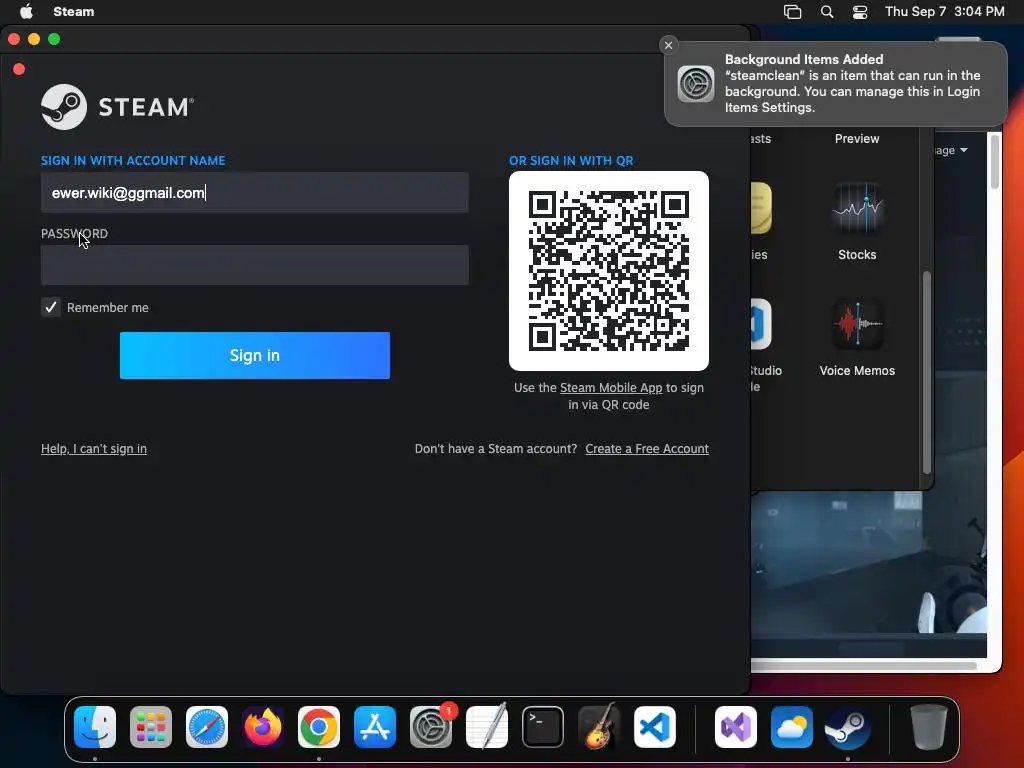Image resolution: width=1024 pixels, height=768 pixels.
Task: Click the Steam logo in login window
Action: point(118,106)
